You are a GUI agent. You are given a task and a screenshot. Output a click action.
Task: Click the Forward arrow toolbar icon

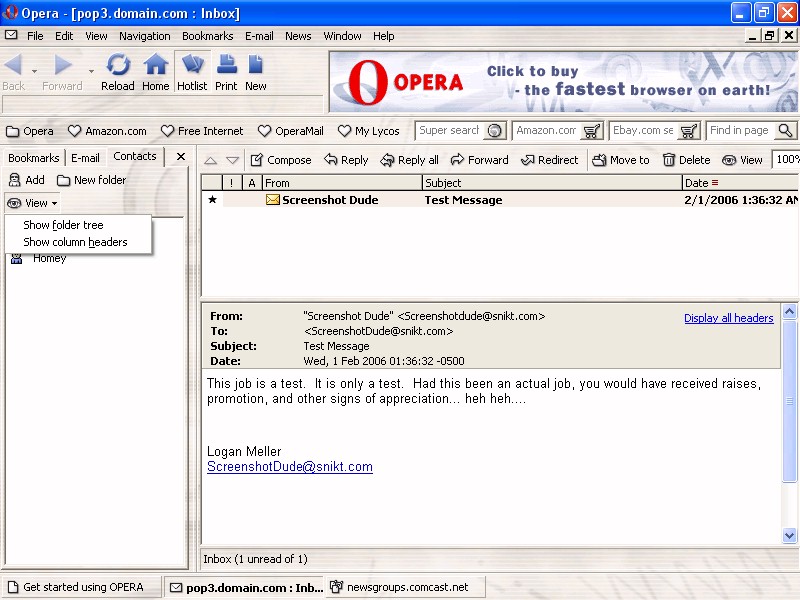coord(63,65)
